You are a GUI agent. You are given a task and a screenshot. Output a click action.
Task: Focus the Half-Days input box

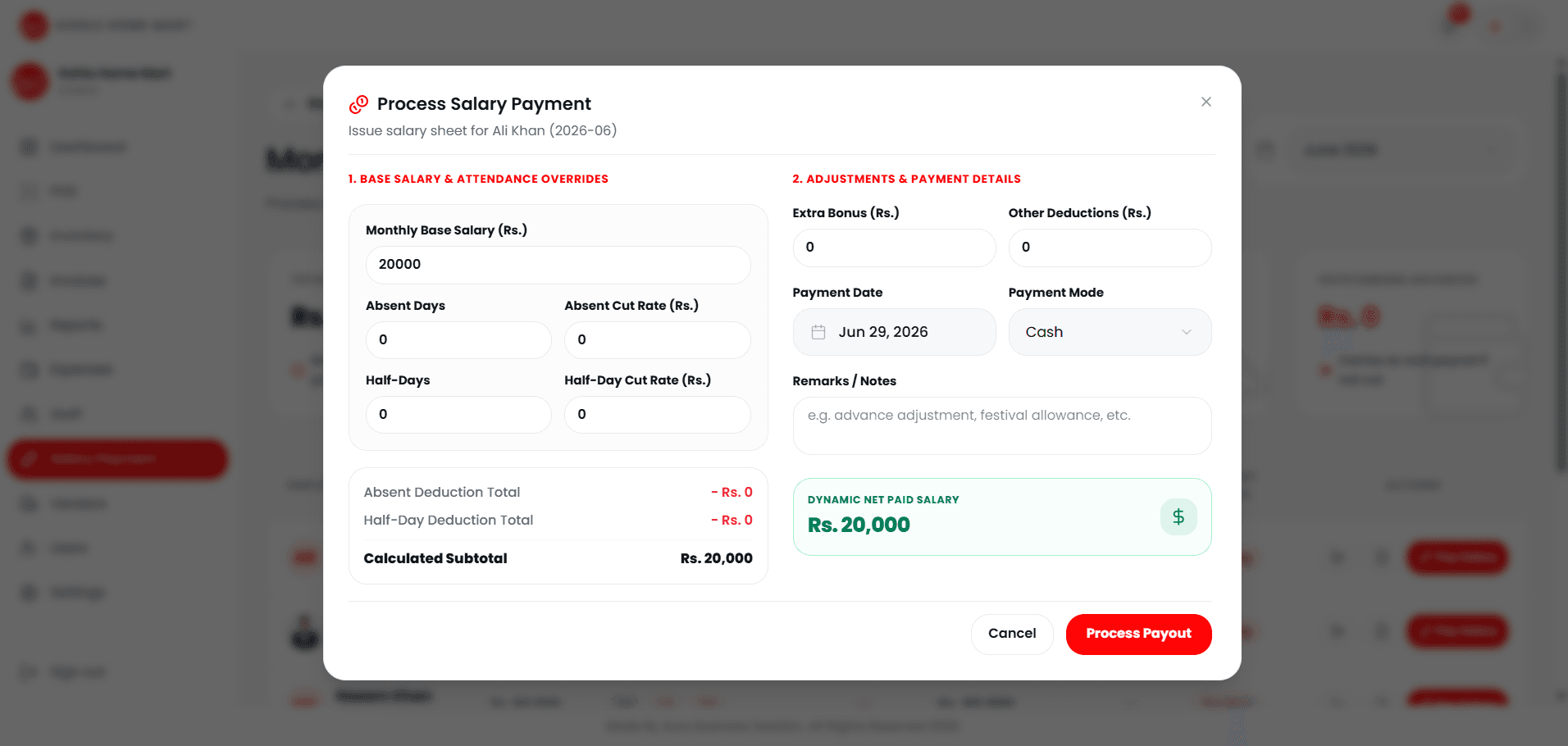point(458,415)
